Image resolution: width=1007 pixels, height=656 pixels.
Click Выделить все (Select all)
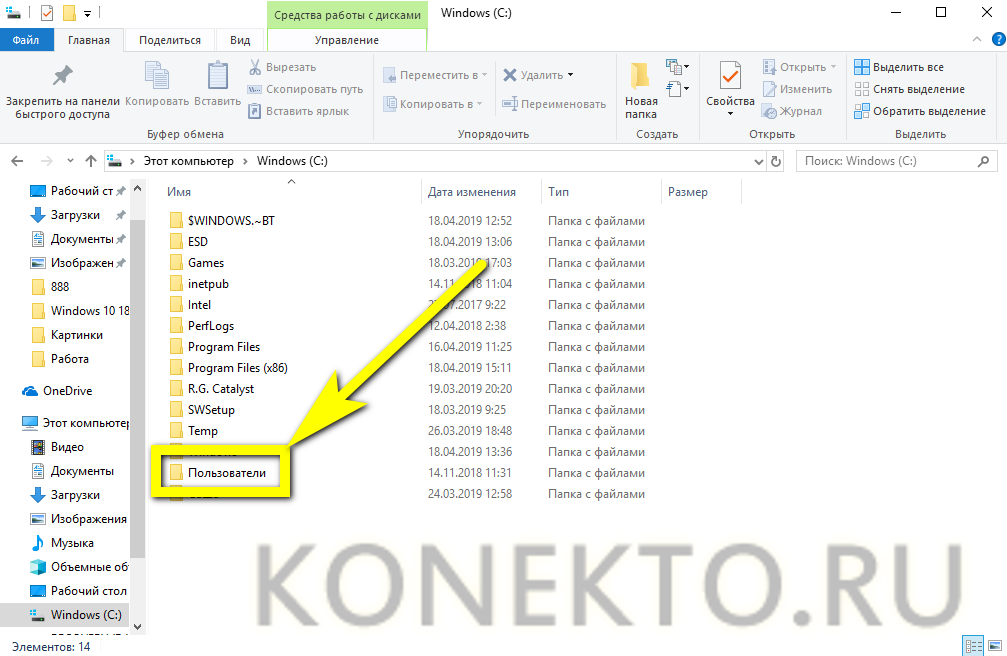coord(899,67)
